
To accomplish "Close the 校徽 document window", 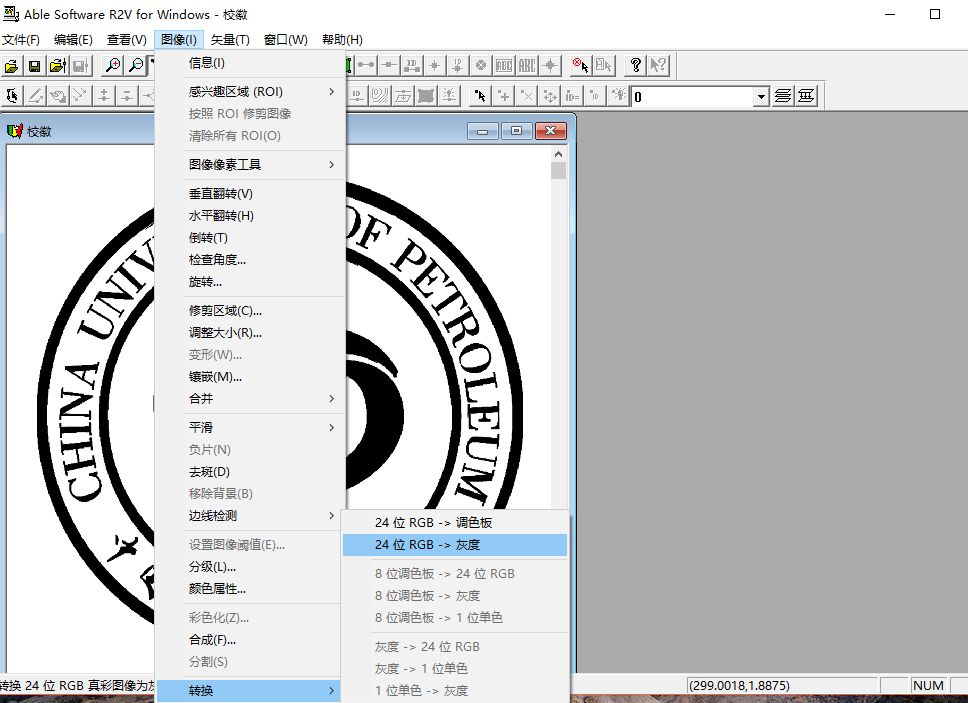I will click(551, 131).
